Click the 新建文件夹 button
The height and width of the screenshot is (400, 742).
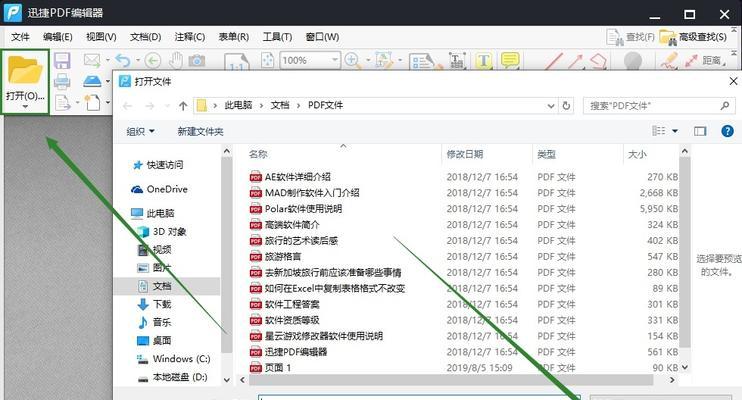(200, 131)
